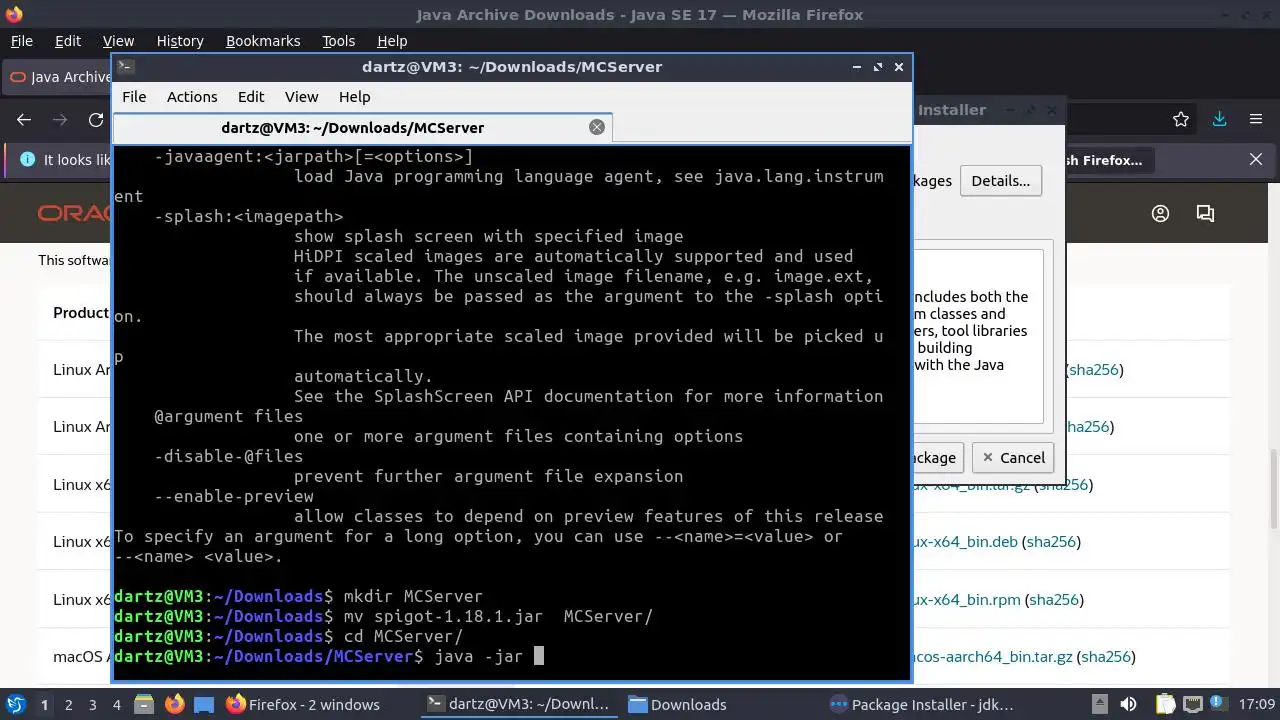Open sha256 link for x64_bin.rpm
The width and height of the screenshot is (1280, 720).
1054,600
